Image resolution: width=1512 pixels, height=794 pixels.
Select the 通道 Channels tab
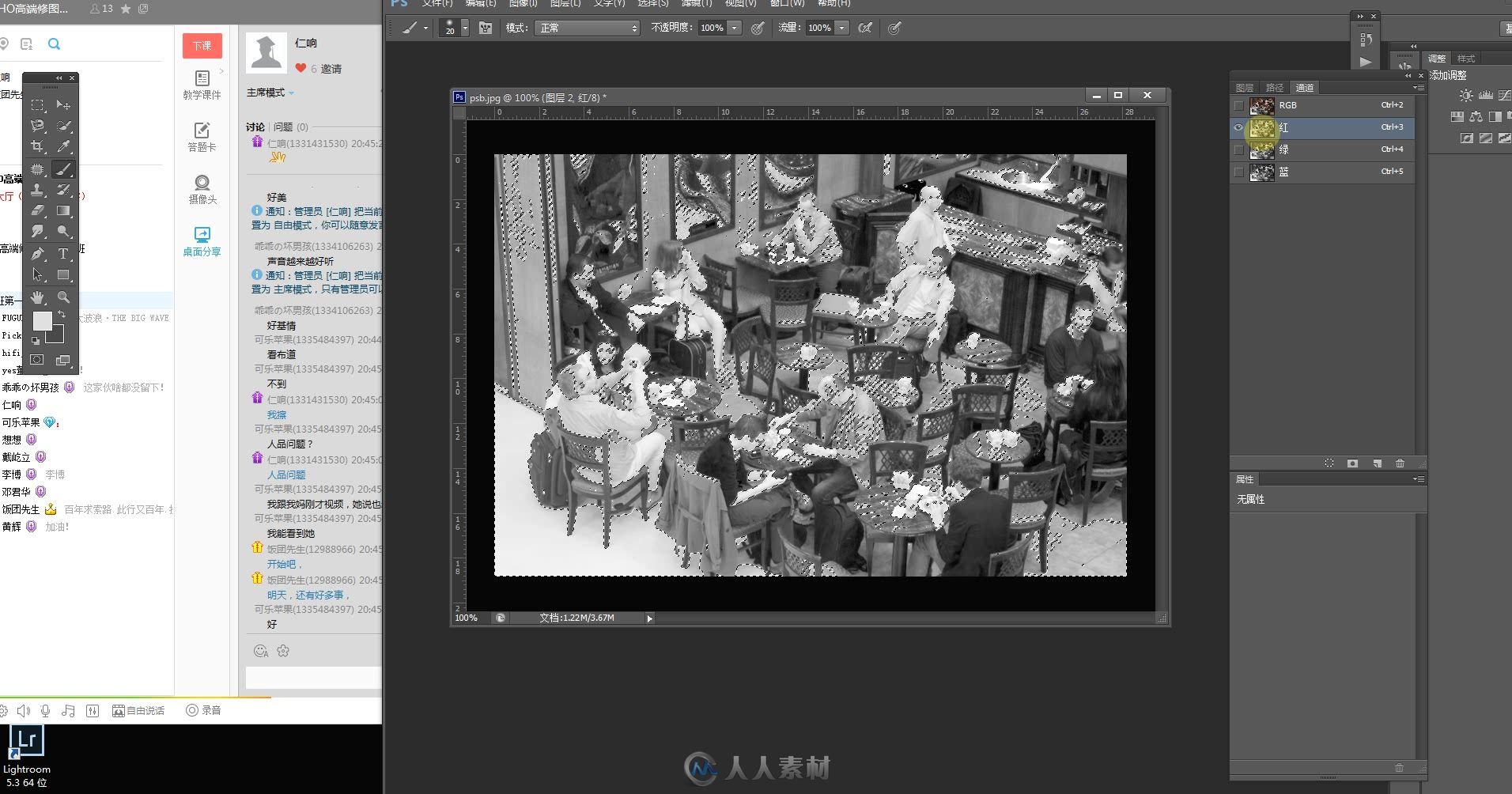tap(1304, 88)
